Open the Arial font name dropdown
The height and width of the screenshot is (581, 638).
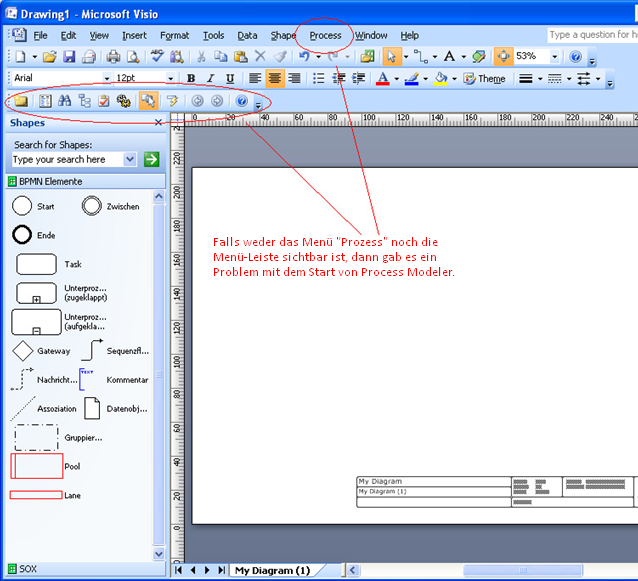coord(107,78)
